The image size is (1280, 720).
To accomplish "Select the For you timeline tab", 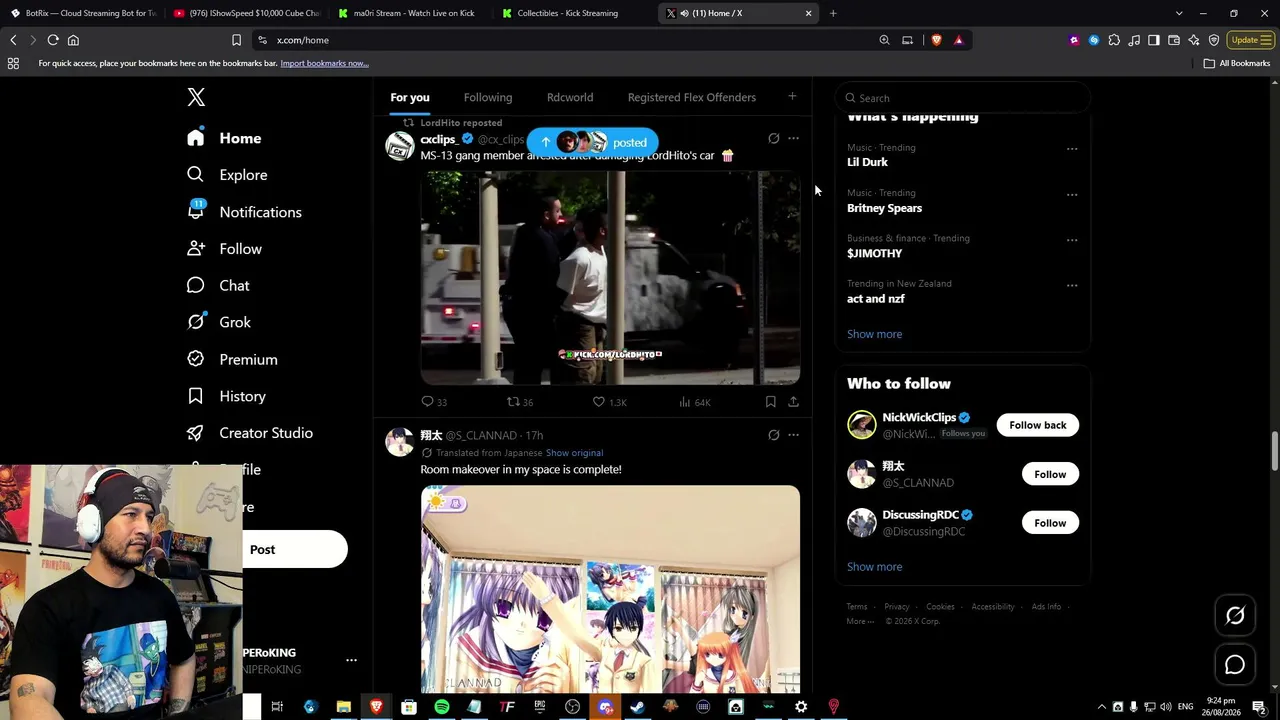I will (x=410, y=97).
